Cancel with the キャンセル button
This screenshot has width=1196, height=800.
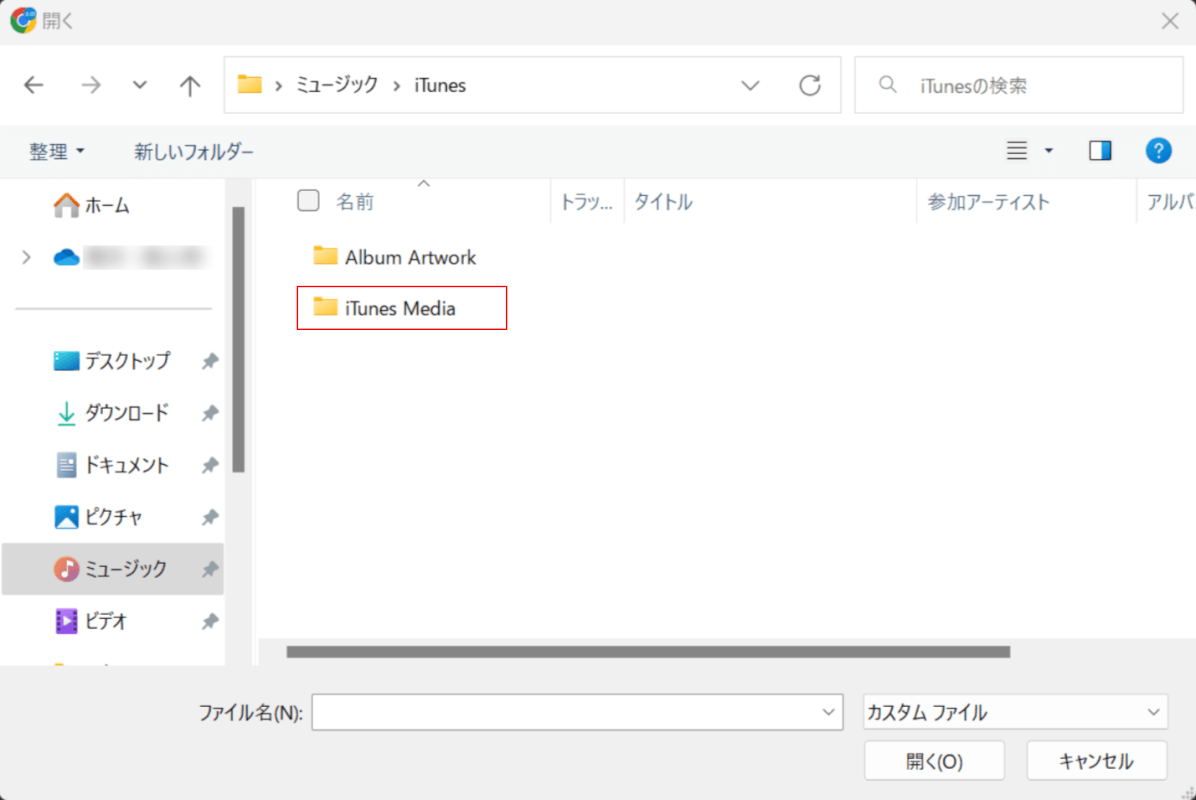(1096, 760)
